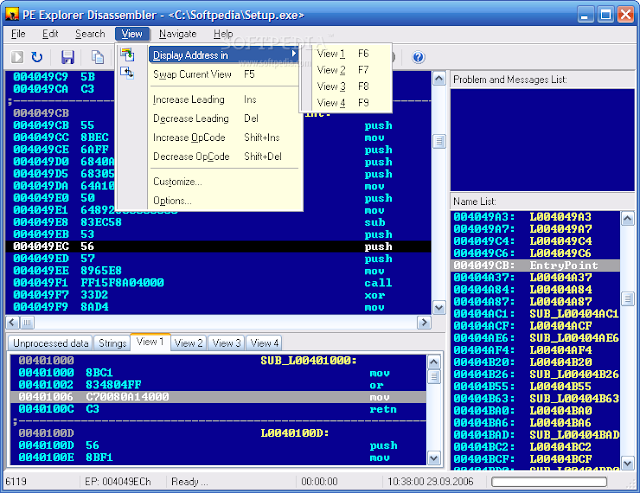Click the Swap Current View menu icon

pyautogui.click(x=127, y=73)
